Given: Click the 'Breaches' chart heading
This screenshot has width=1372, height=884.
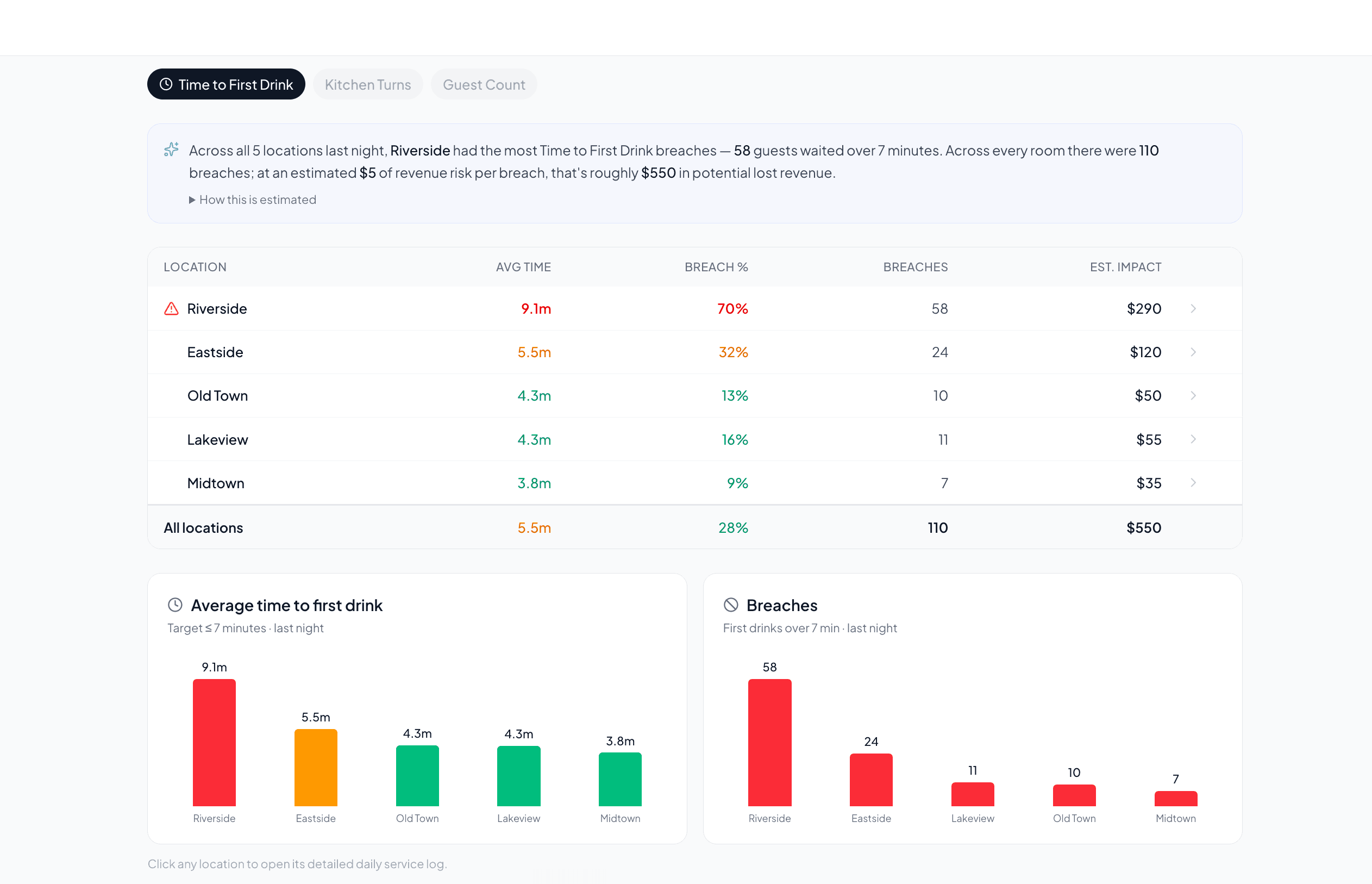Looking at the screenshot, I should [x=782, y=606].
